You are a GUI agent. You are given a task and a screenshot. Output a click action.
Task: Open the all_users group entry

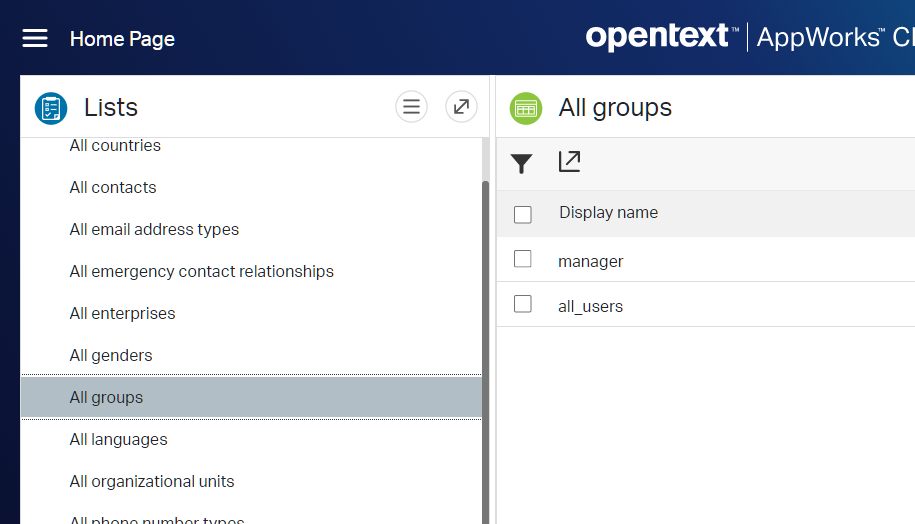click(x=590, y=306)
